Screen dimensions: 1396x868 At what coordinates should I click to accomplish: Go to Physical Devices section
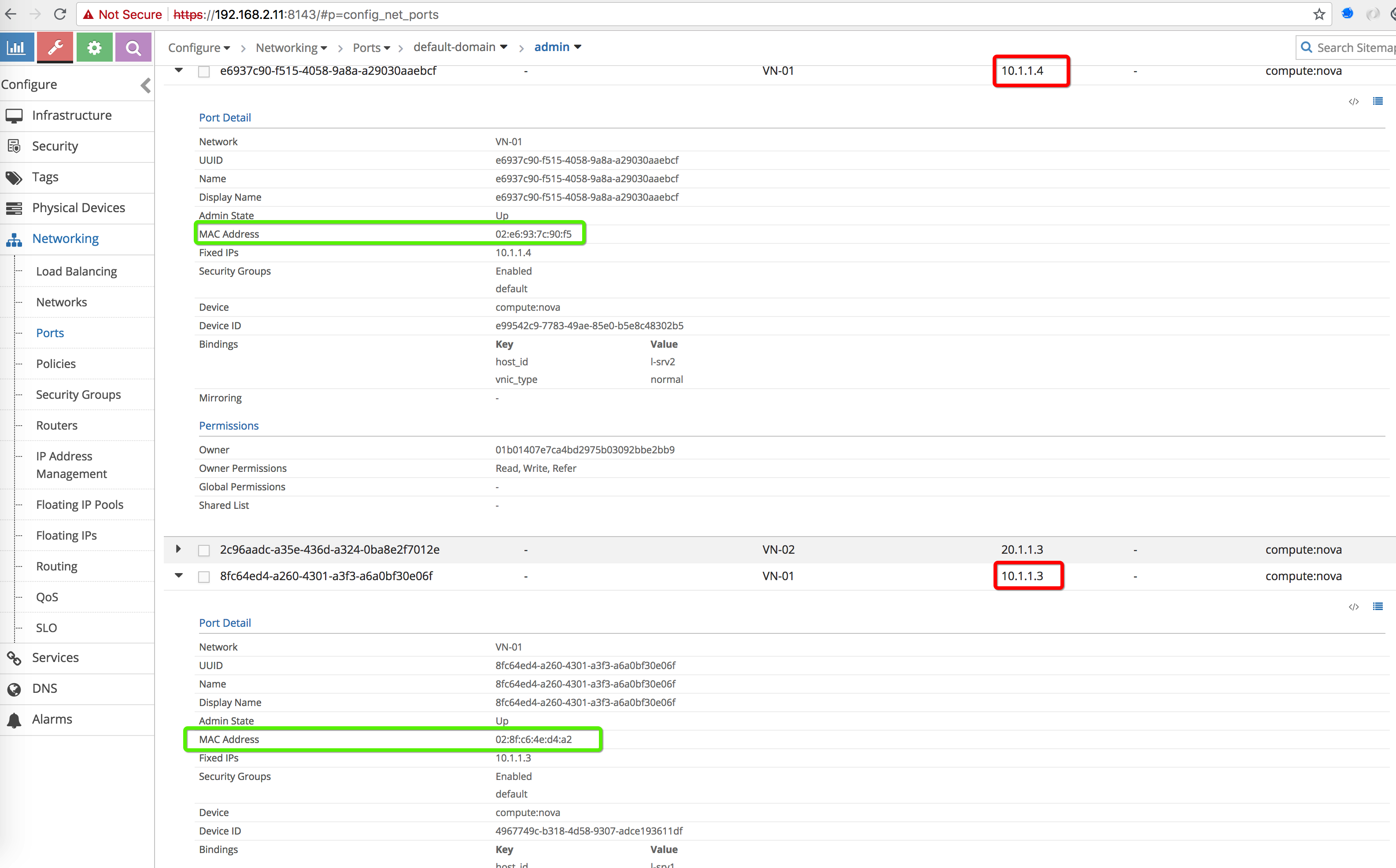coord(79,208)
